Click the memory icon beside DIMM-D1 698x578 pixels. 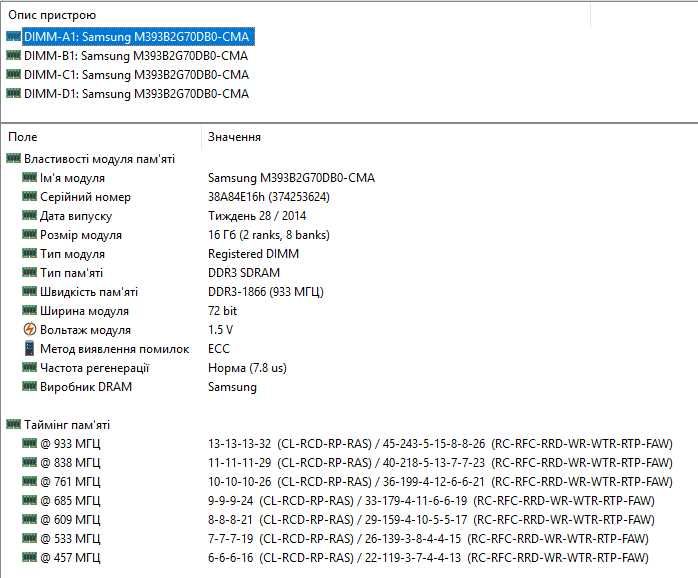pos(13,94)
